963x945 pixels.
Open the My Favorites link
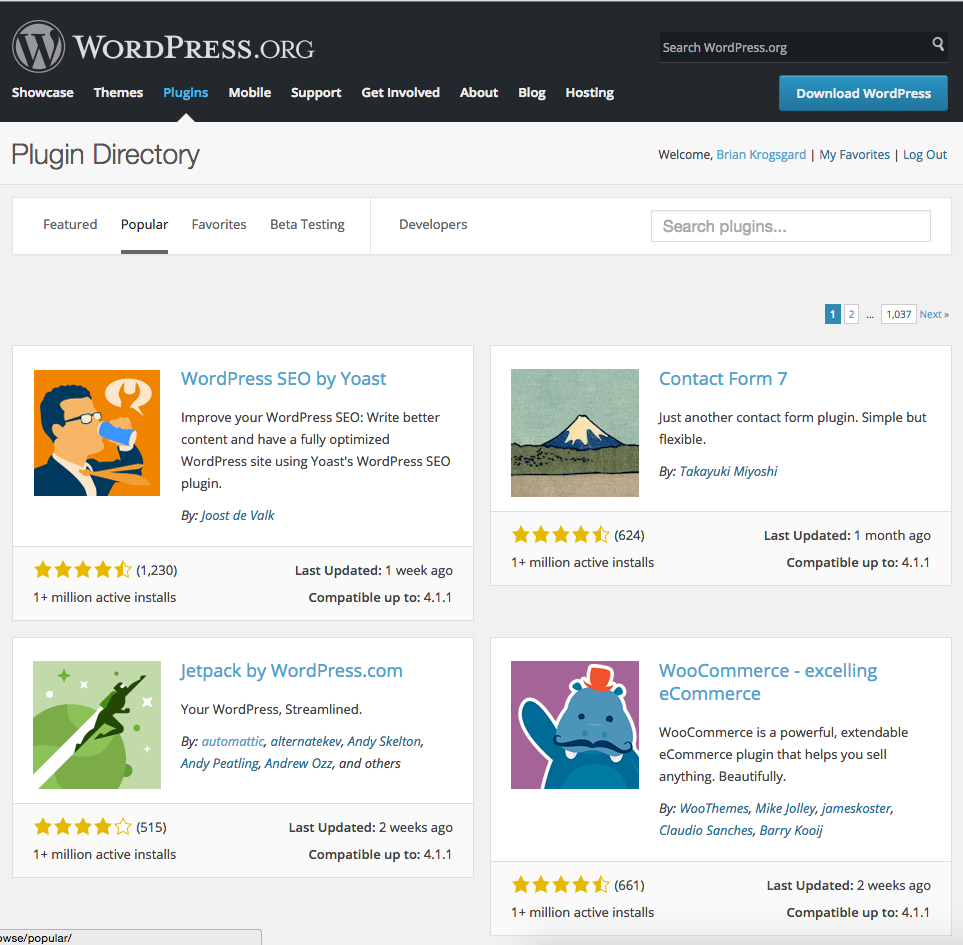coord(854,155)
